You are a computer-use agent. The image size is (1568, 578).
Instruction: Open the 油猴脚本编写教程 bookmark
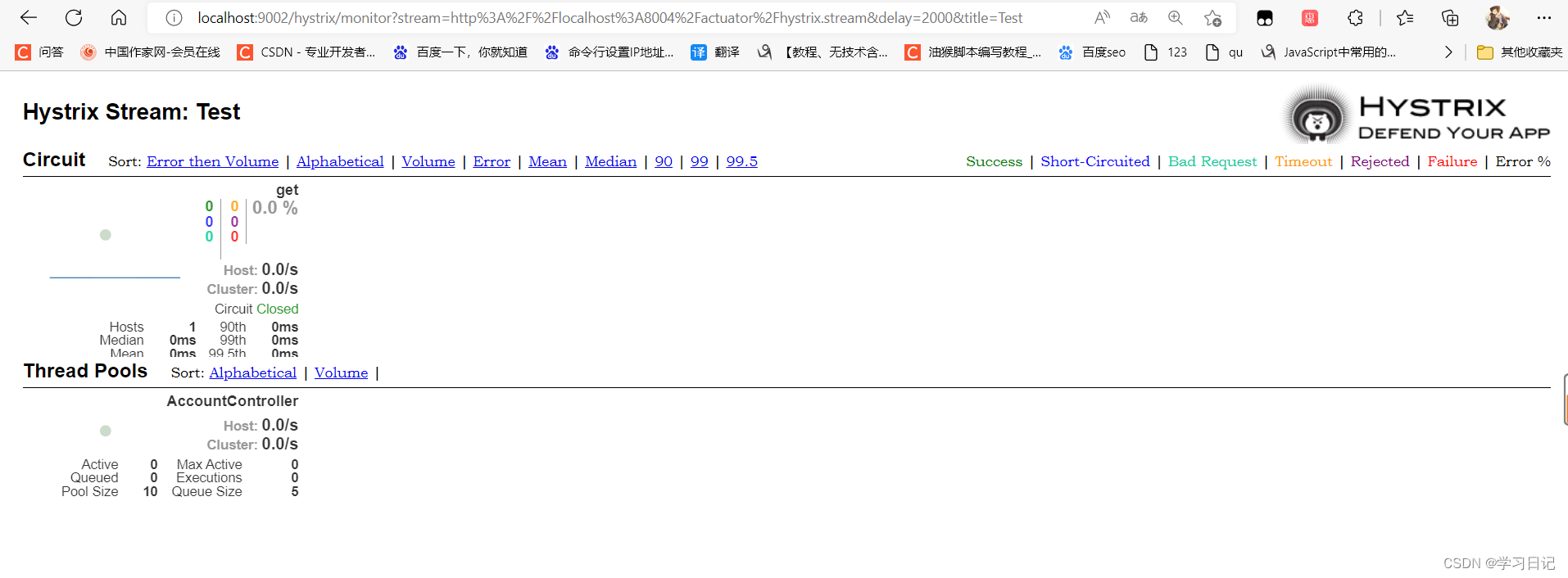pyautogui.click(x=973, y=52)
